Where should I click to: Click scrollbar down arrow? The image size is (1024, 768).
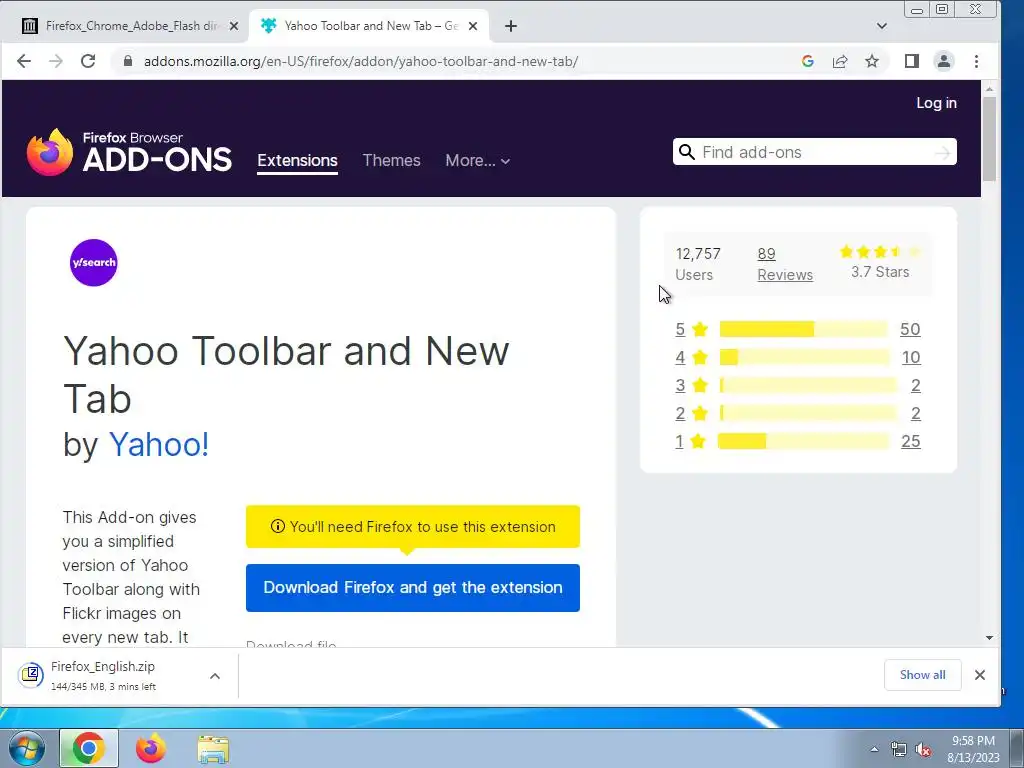(989, 637)
